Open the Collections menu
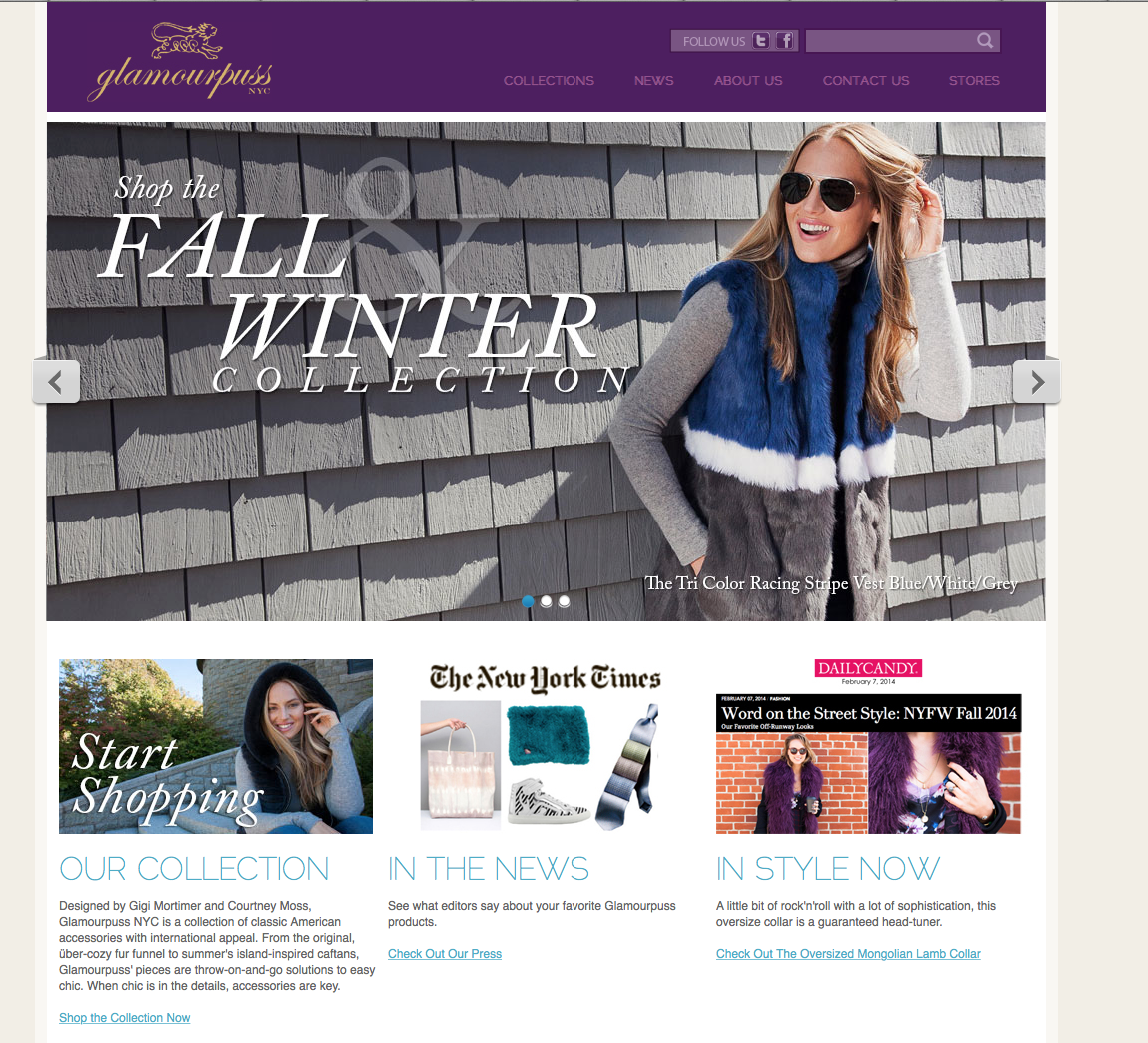This screenshot has height=1043, width=1148. 549,81
